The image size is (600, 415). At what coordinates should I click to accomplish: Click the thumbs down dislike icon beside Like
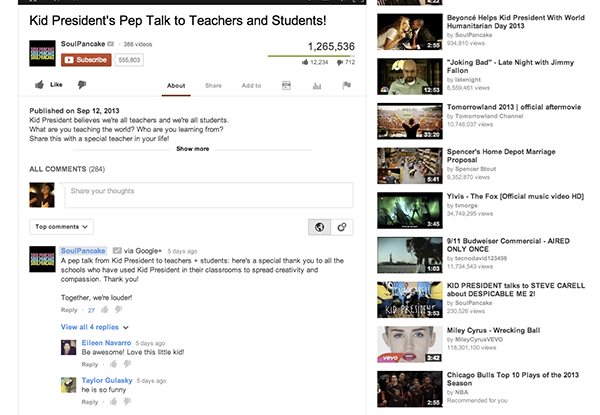pyautogui.click(x=82, y=85)
